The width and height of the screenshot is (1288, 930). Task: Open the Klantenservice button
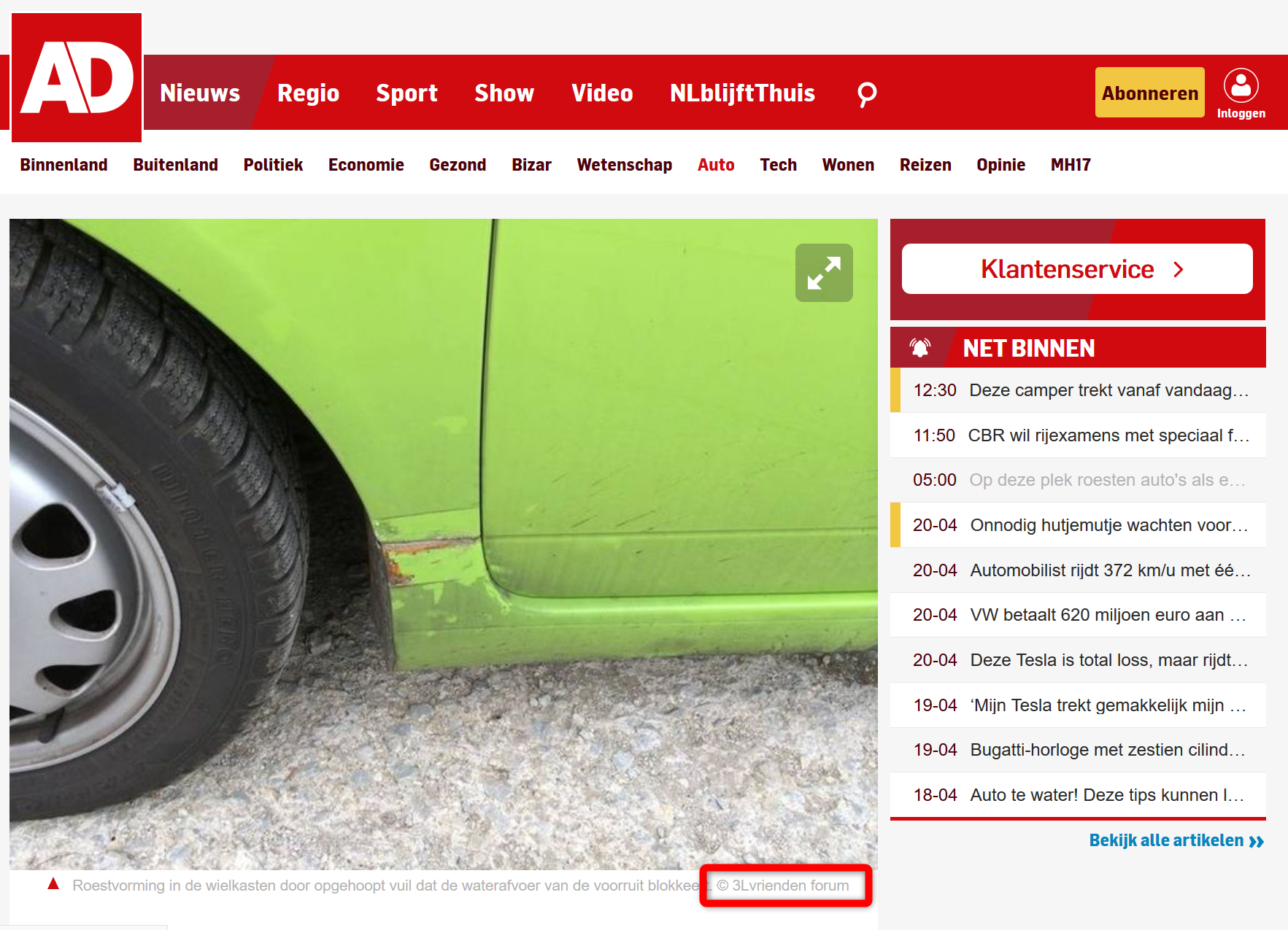(x=1077, y=269)
